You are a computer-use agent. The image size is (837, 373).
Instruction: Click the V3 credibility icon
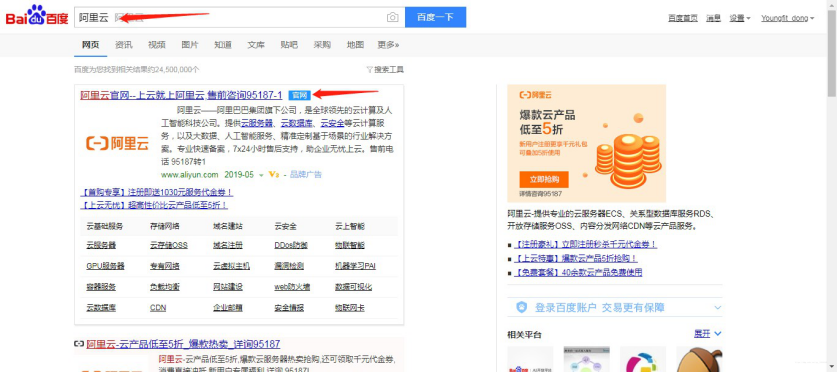pyautogui.click(x=274, y=174)
